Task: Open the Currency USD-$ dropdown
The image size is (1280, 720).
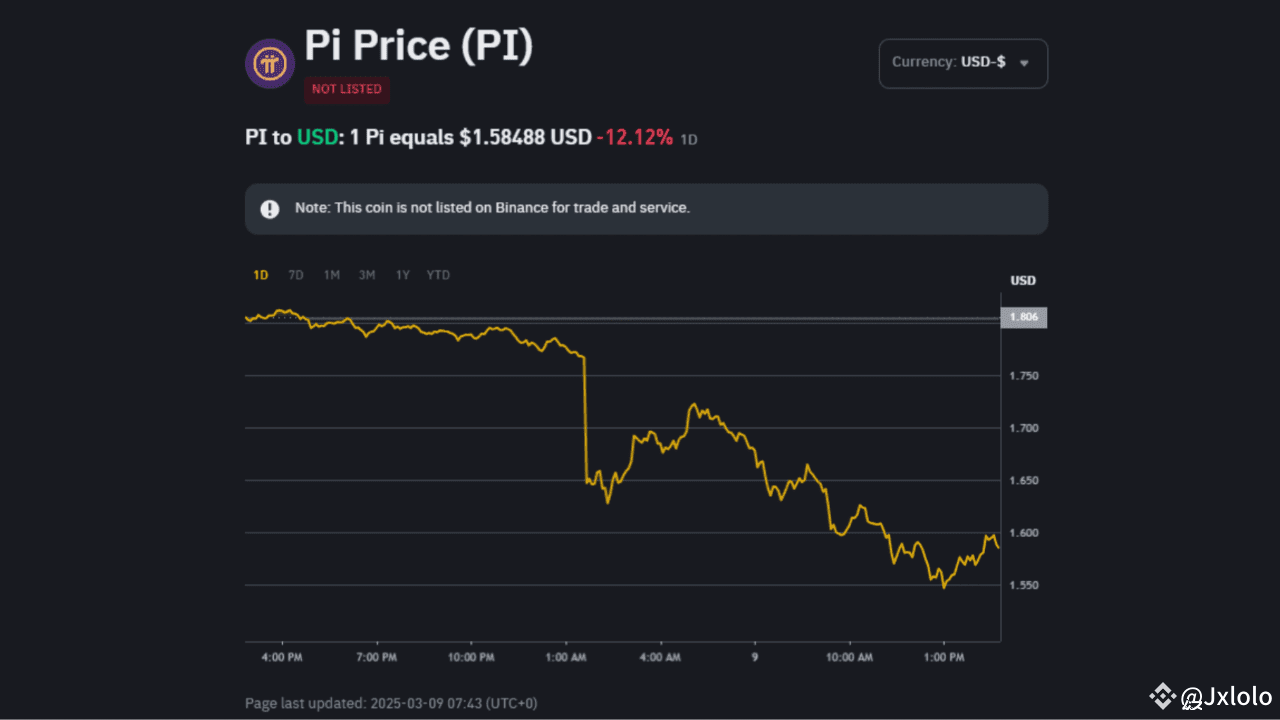Action: 962,63
